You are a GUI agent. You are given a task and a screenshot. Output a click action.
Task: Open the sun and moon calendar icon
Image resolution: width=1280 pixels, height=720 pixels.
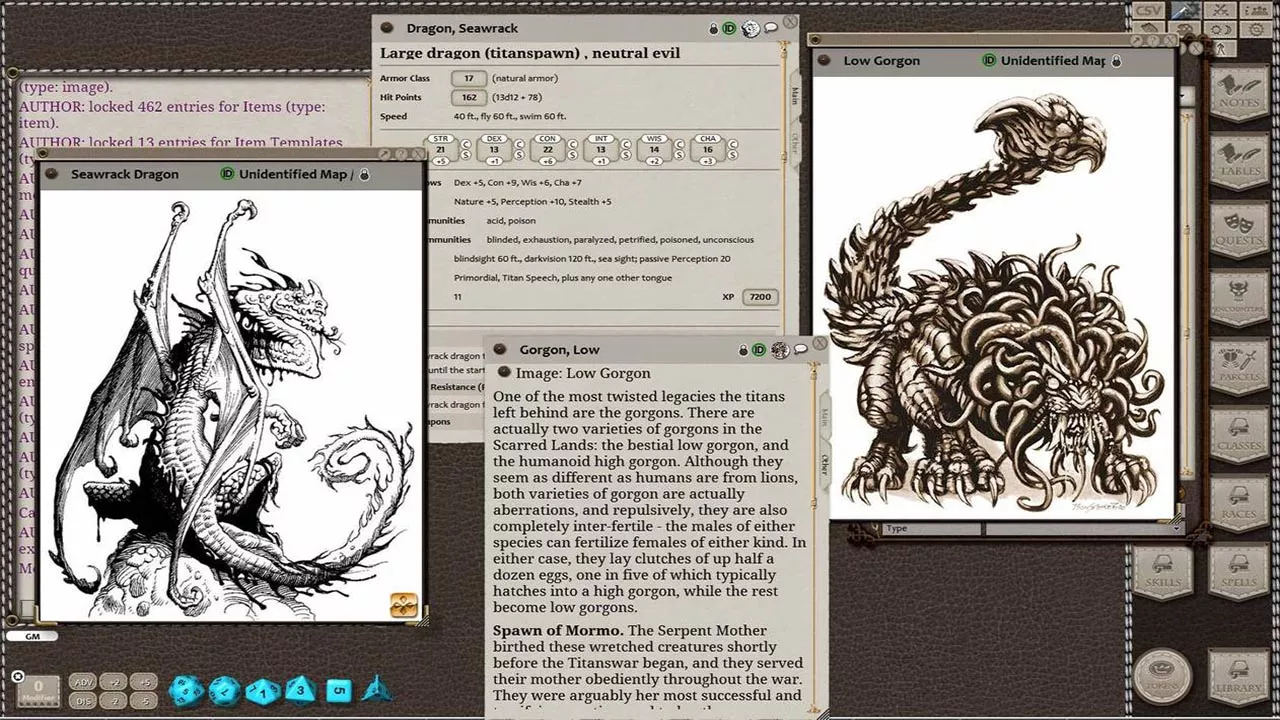[x=1221, y=30]
